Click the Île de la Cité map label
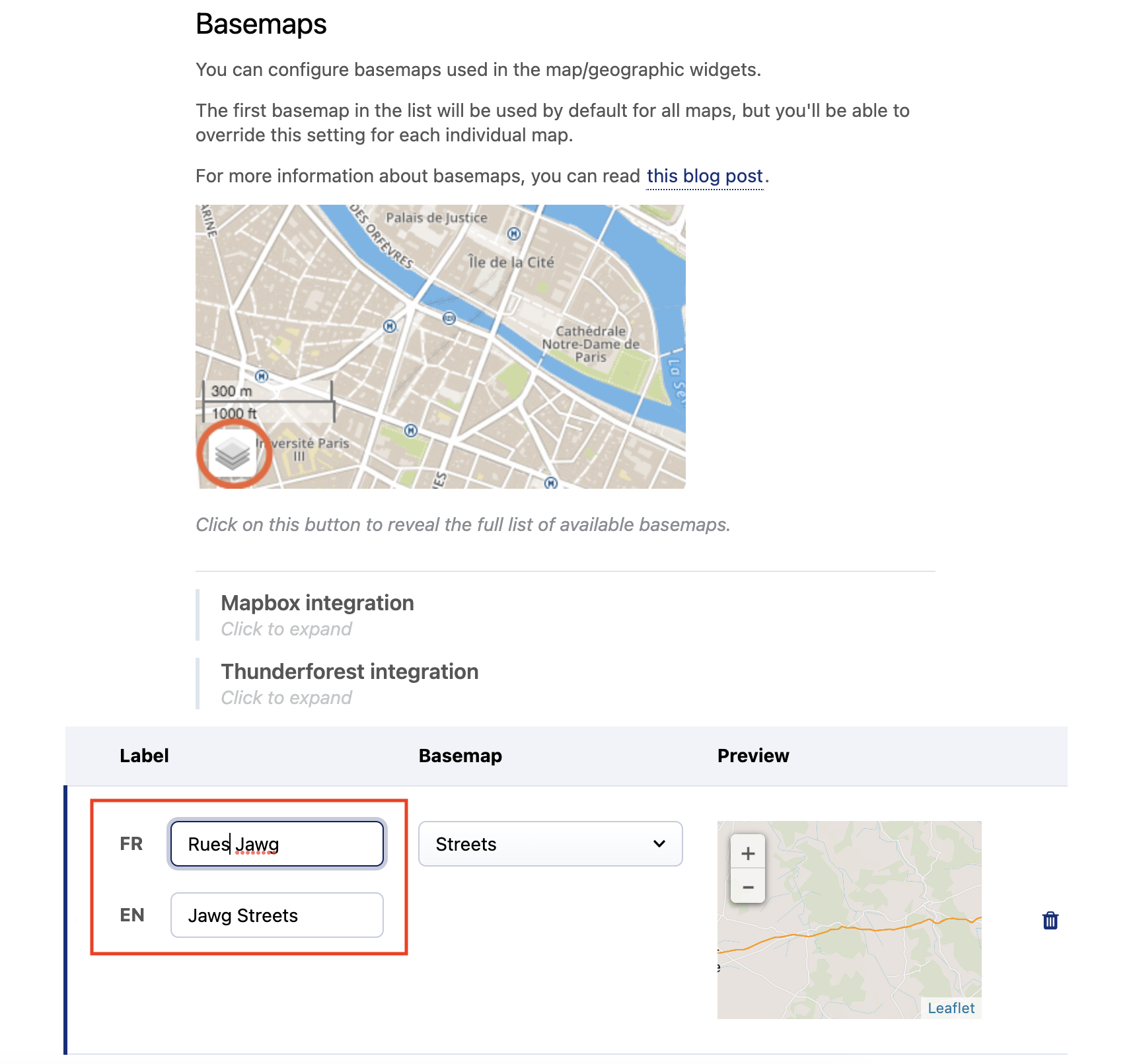The image size is (1139, 1064). [511, 262]
